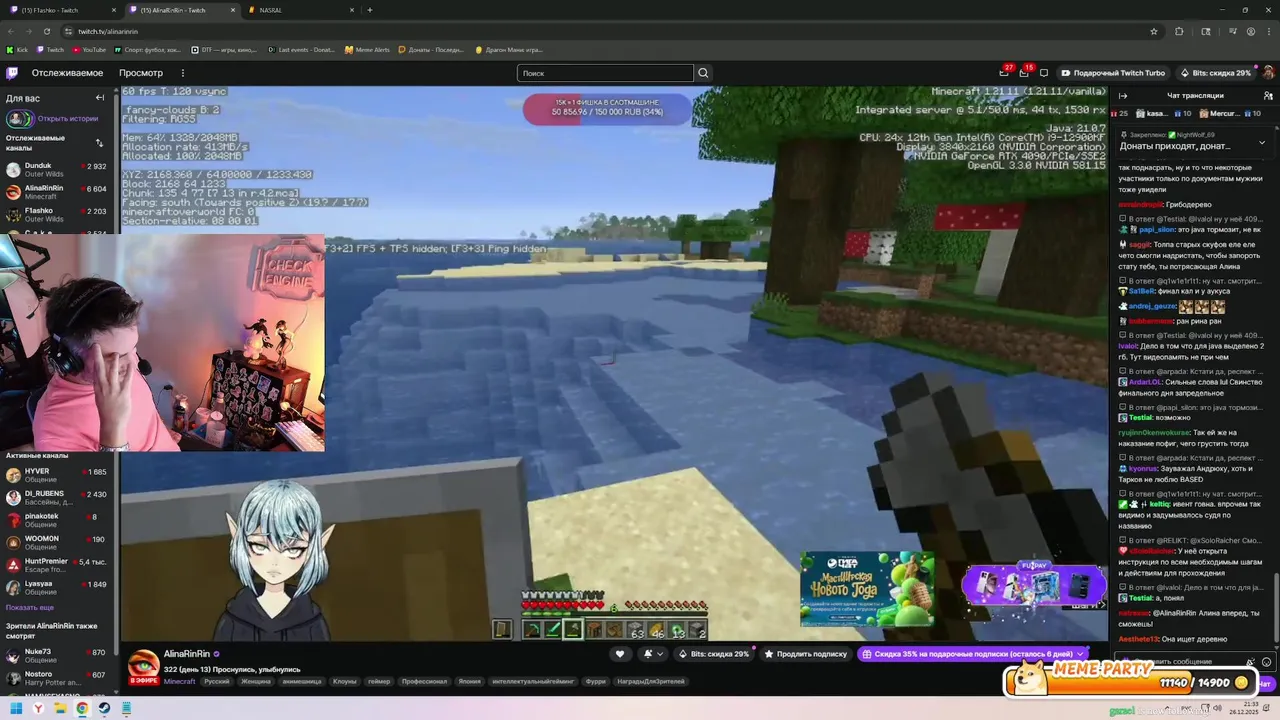Image resolution: width=1280 pixels, height=720 pixels.
Task: Click the Подарочный Twitch Turbo button
Action: tap(1113, 73)
